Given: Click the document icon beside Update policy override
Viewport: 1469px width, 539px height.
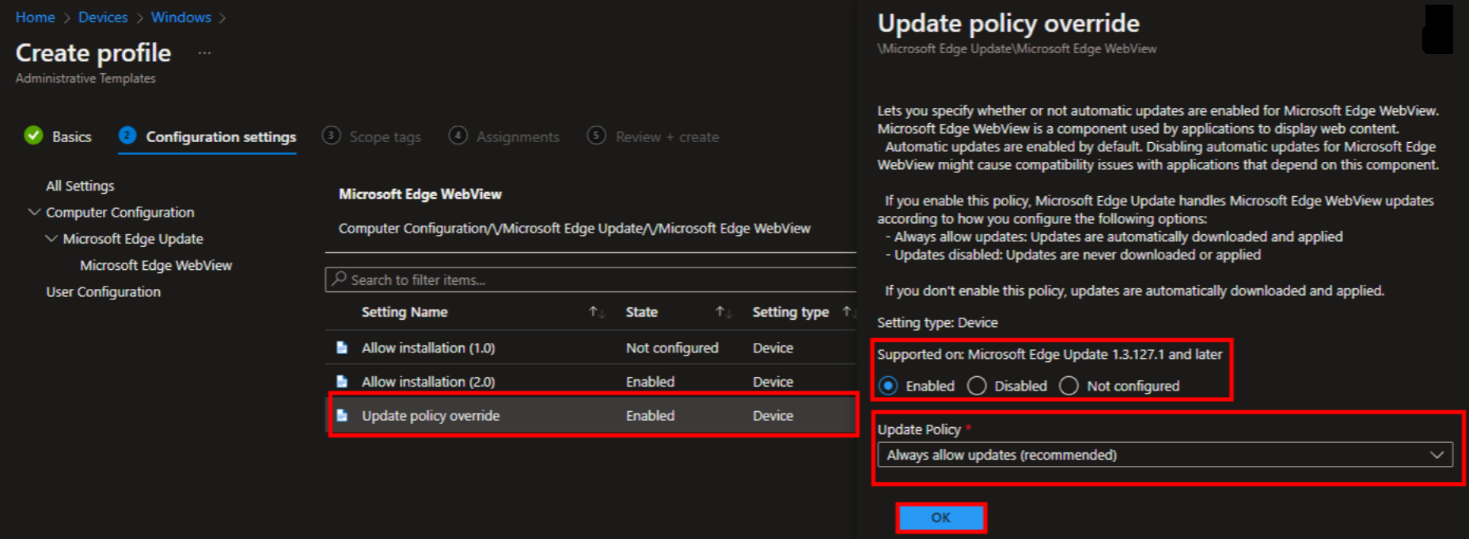Looking at the screenshot, I should [342, 416].
